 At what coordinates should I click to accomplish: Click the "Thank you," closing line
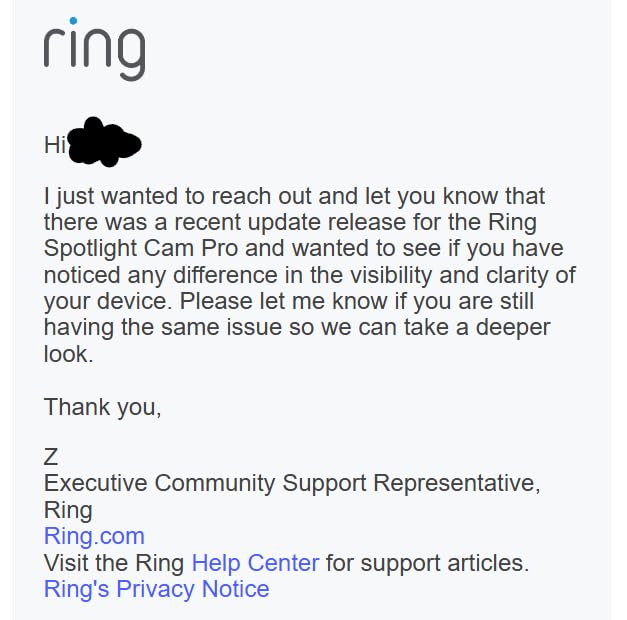point(102,407)
